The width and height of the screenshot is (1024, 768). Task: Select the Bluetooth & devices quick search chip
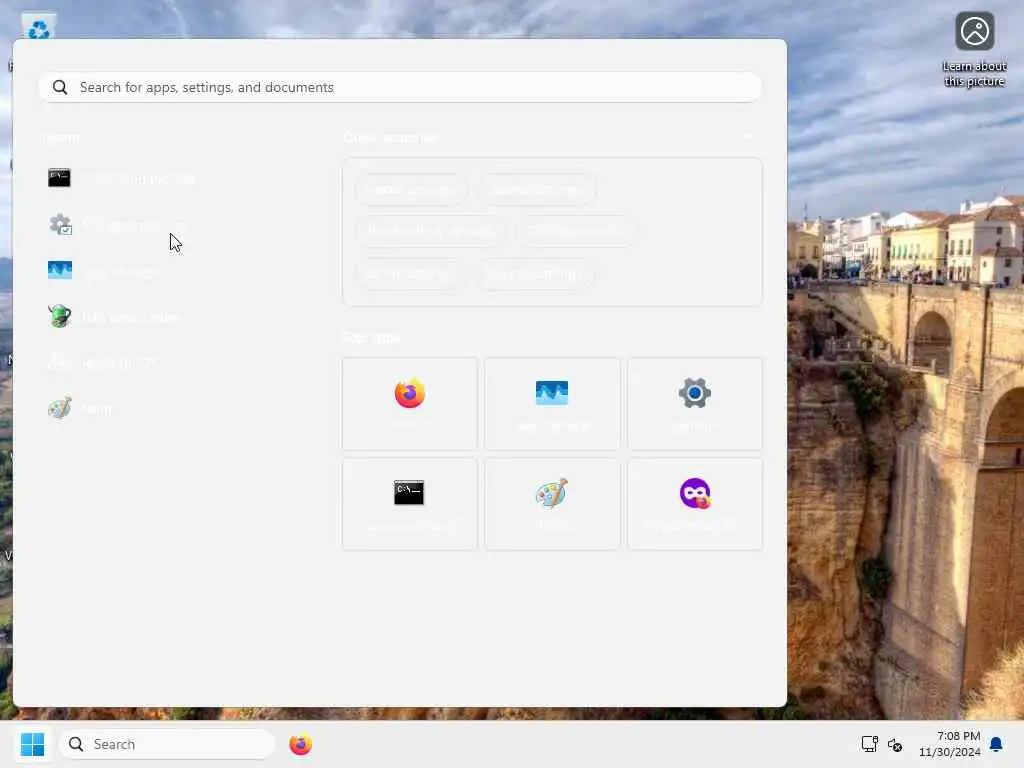click(x=430, y=231)
